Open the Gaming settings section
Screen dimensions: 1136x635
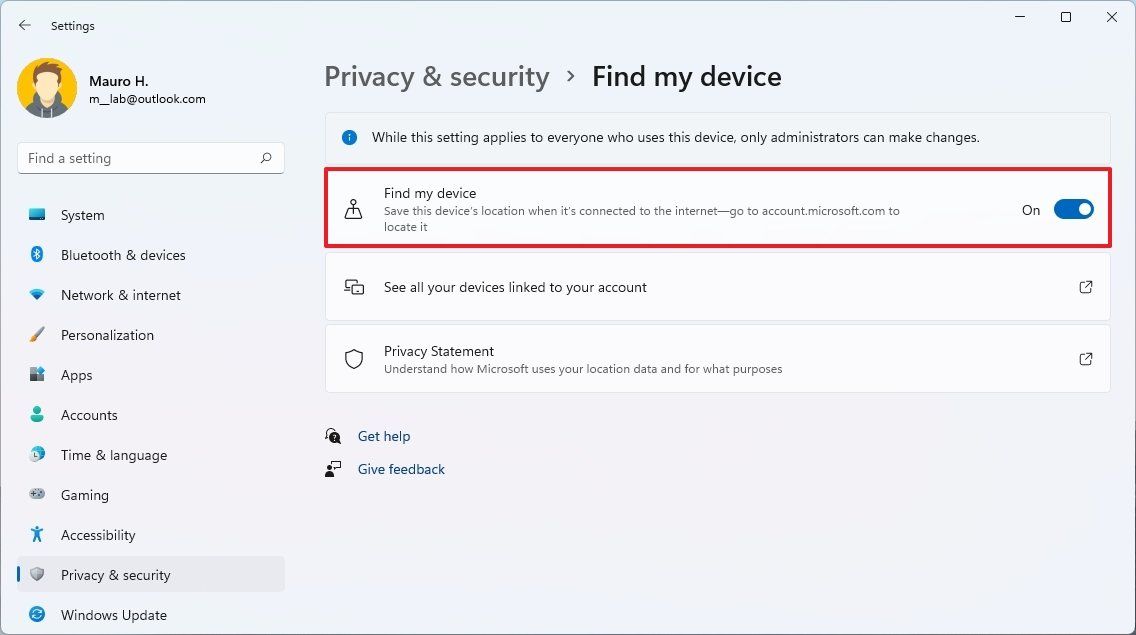tap(85, 494)
